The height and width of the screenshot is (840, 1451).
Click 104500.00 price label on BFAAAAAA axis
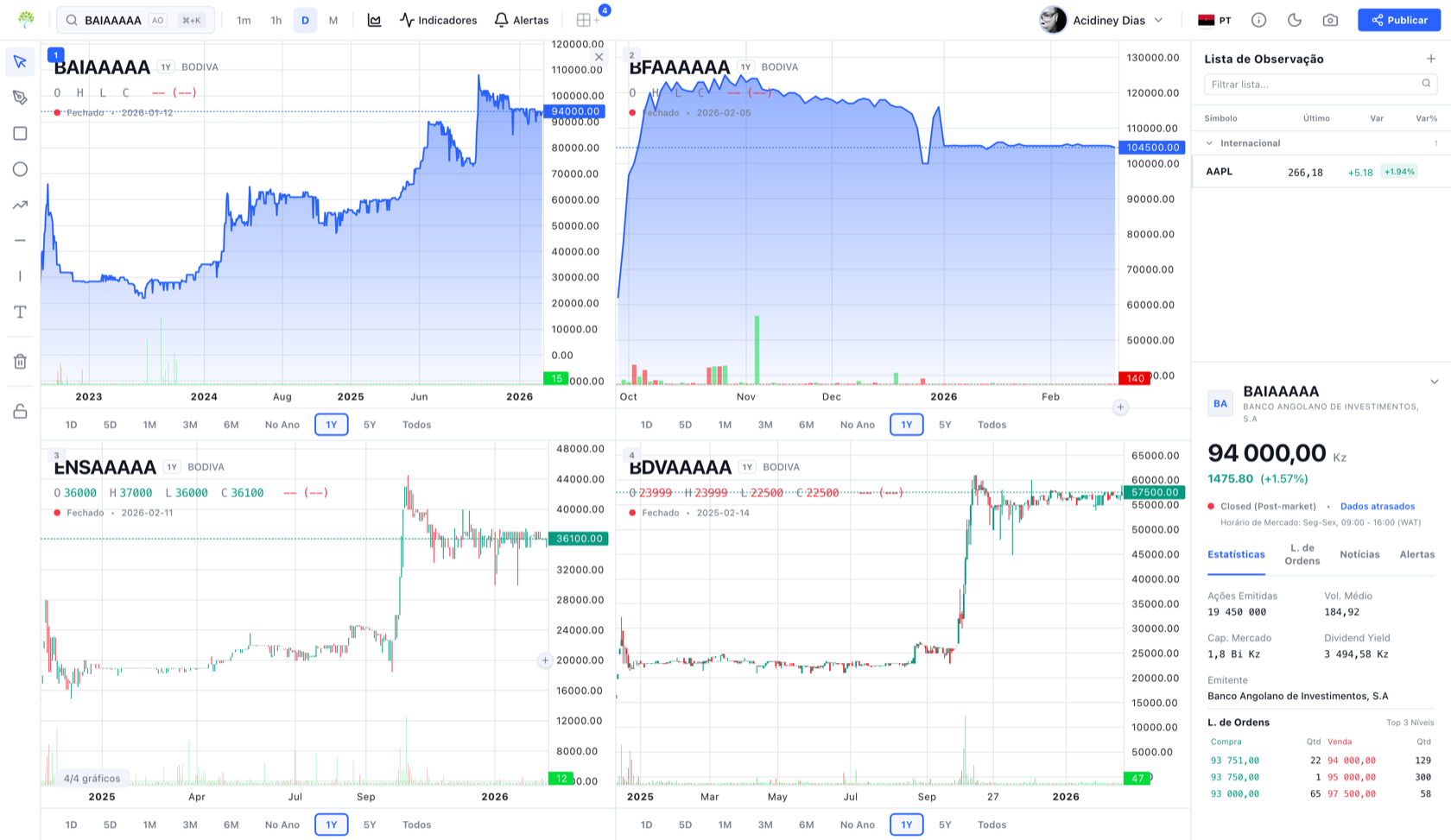pos(1152,148)
